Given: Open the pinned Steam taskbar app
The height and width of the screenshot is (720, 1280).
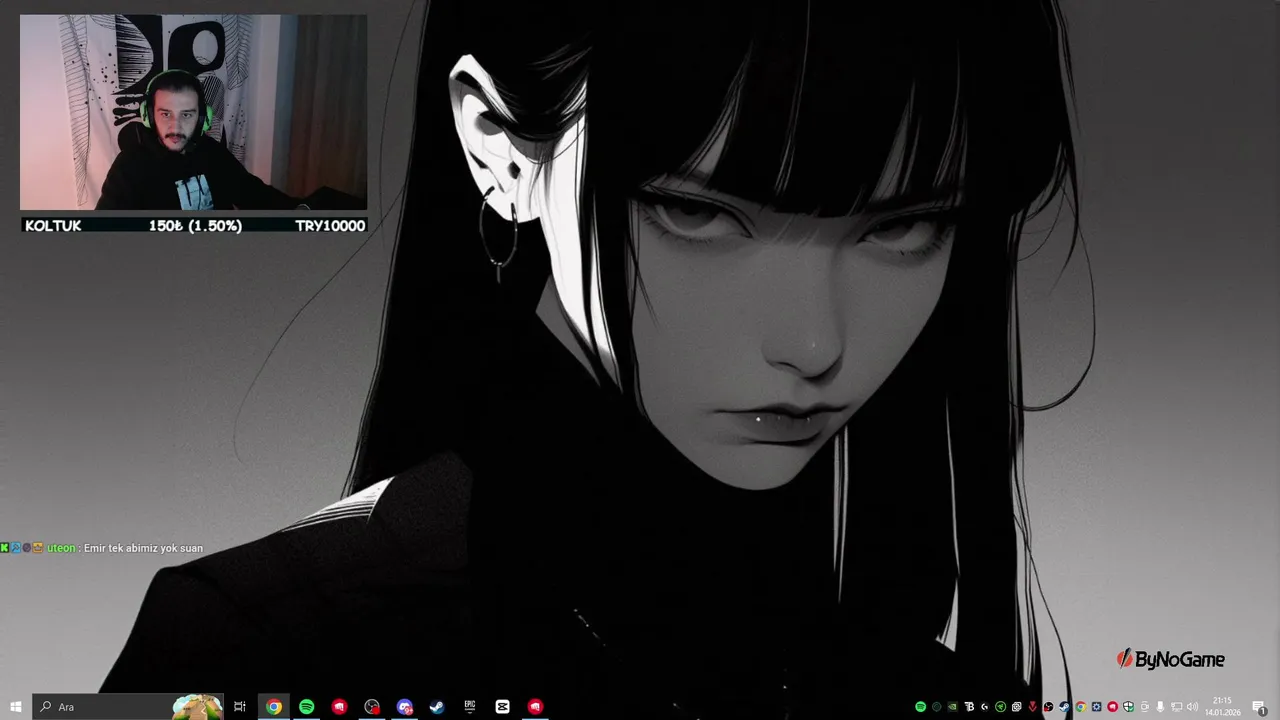Looking at the screenshot, I should click(x=437, y=707).
